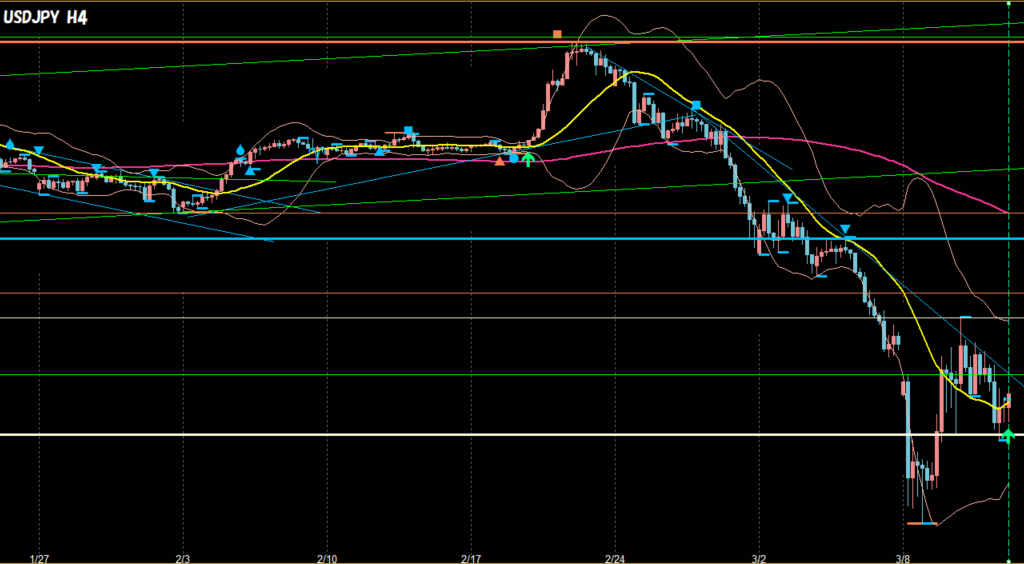The image size is (1024, 564).
Task: Select the blue droplet marker above the 2/3 rally
Action: pyautogui.click(x=240, y=149)
